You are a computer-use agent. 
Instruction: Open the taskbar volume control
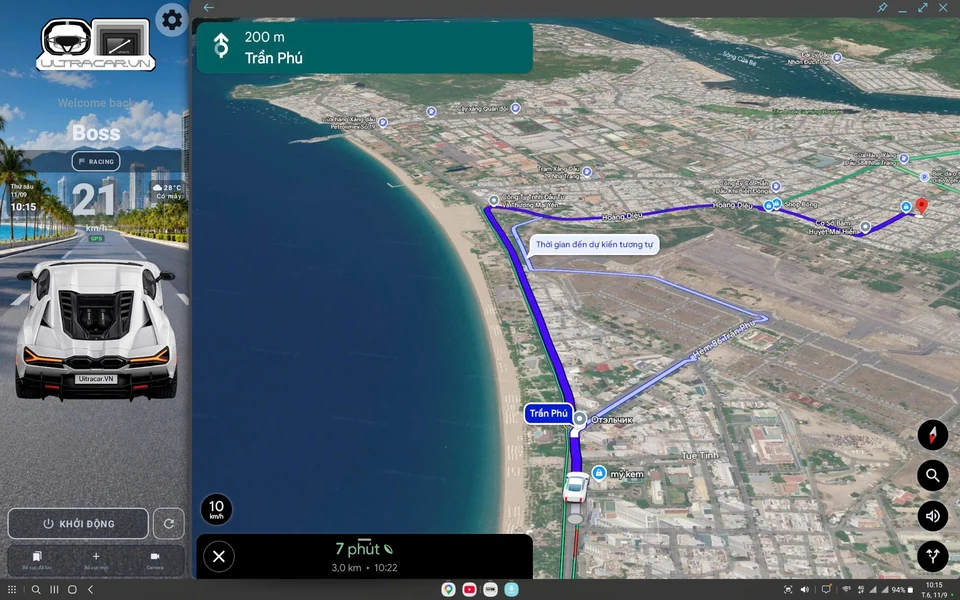[x=805, y=590]
